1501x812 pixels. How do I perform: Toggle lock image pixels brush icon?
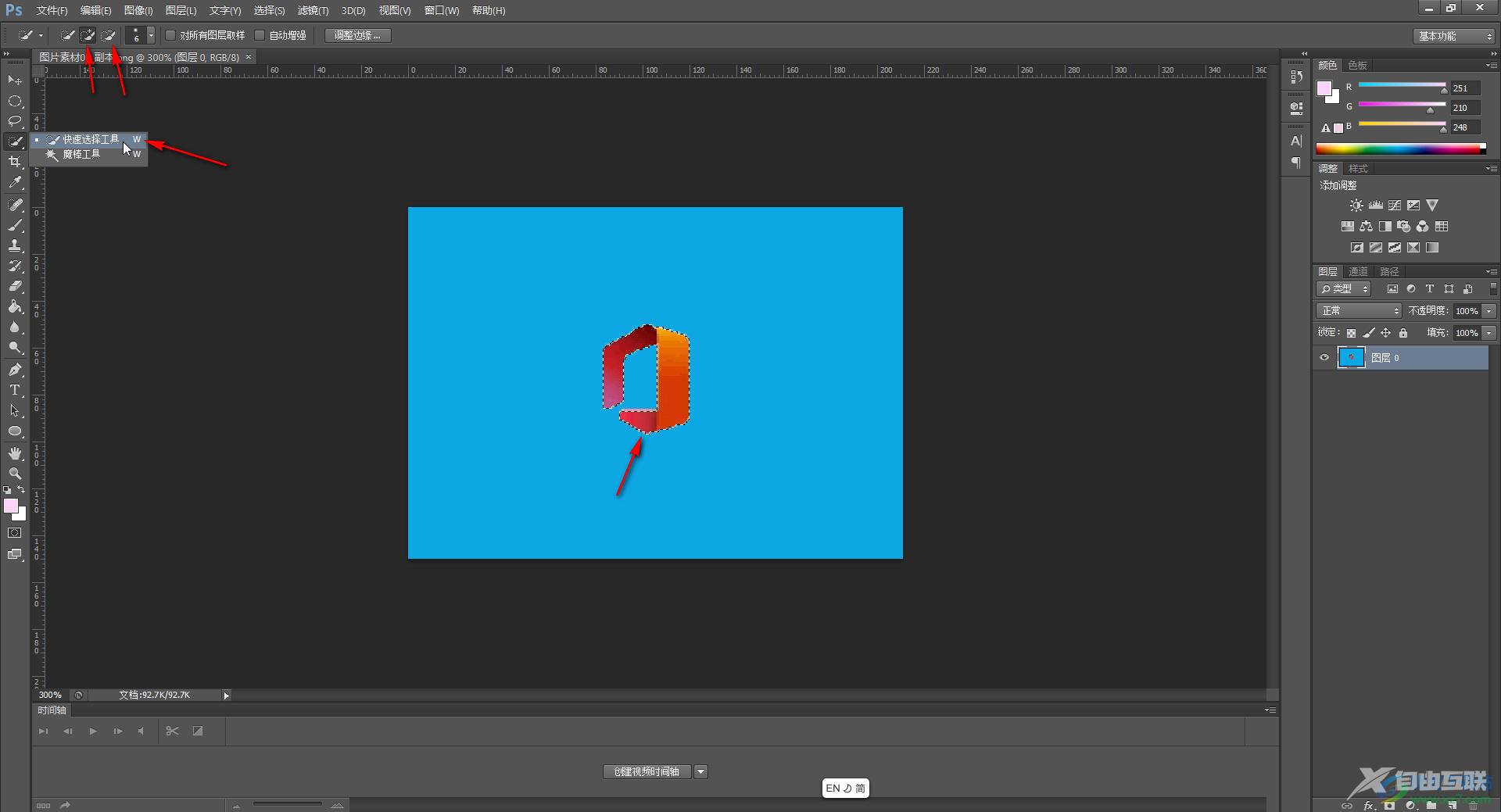1369,333
